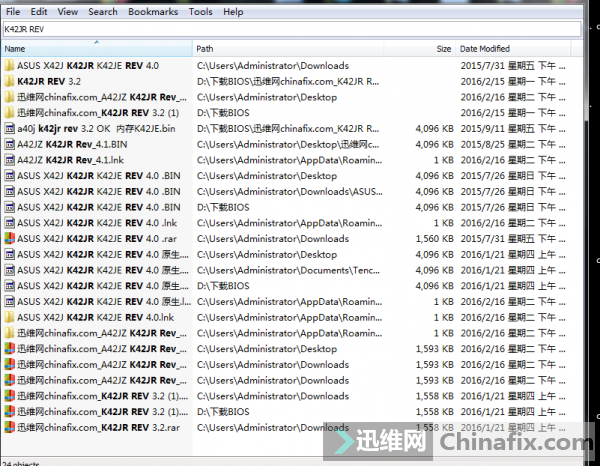600x466 pixels.
Task: Select the name 'A42JZ K42JR Rev_4.1.lnk'
Action: coord(70,160)
